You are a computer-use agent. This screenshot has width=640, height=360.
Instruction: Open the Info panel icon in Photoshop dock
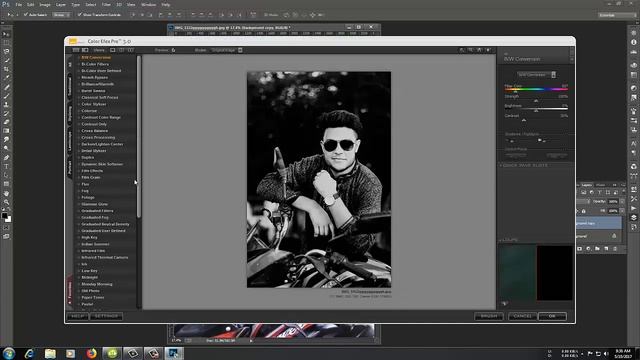(x=633, y=42)
